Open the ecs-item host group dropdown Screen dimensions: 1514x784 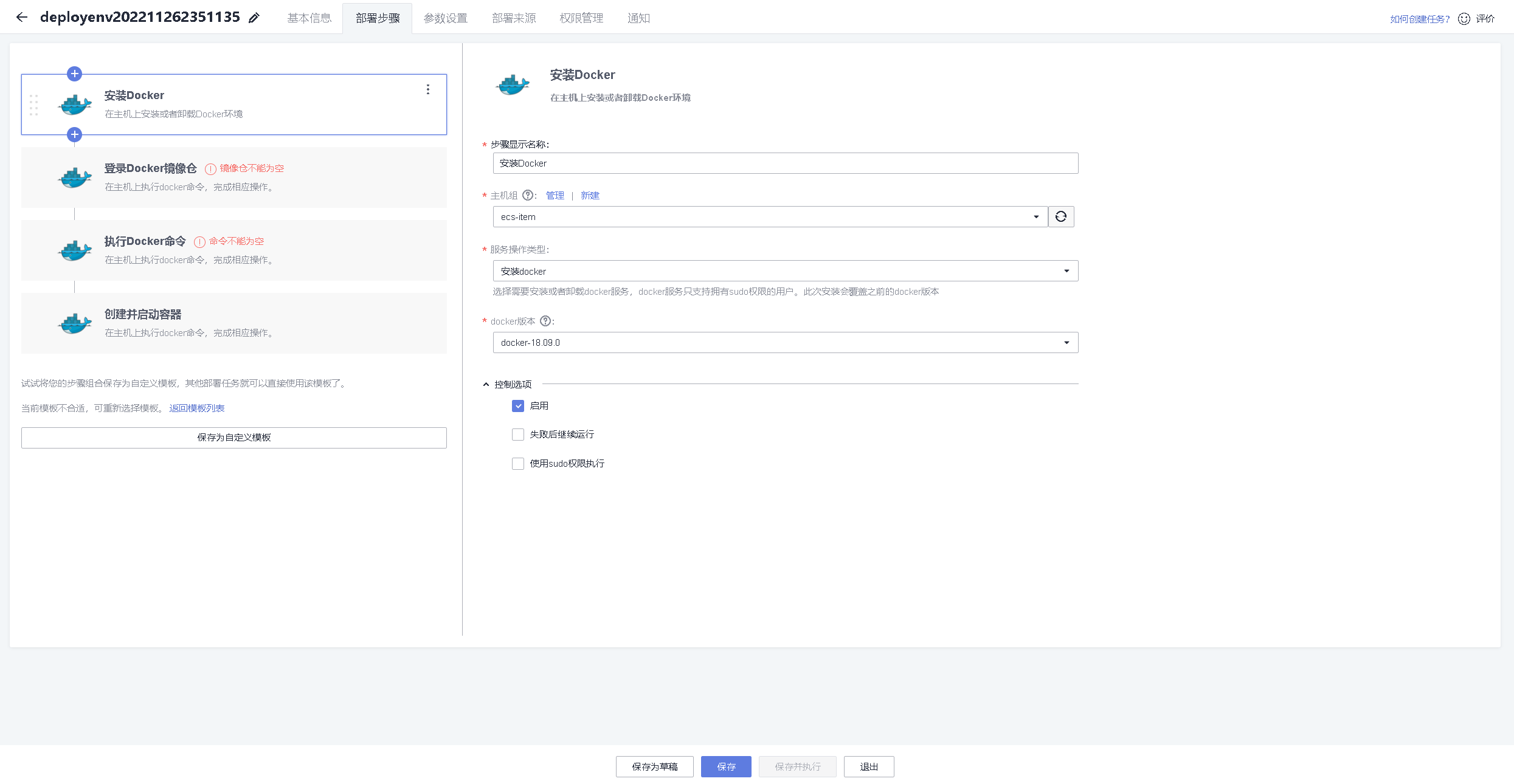pyautogui.click(x=770, y=217)
